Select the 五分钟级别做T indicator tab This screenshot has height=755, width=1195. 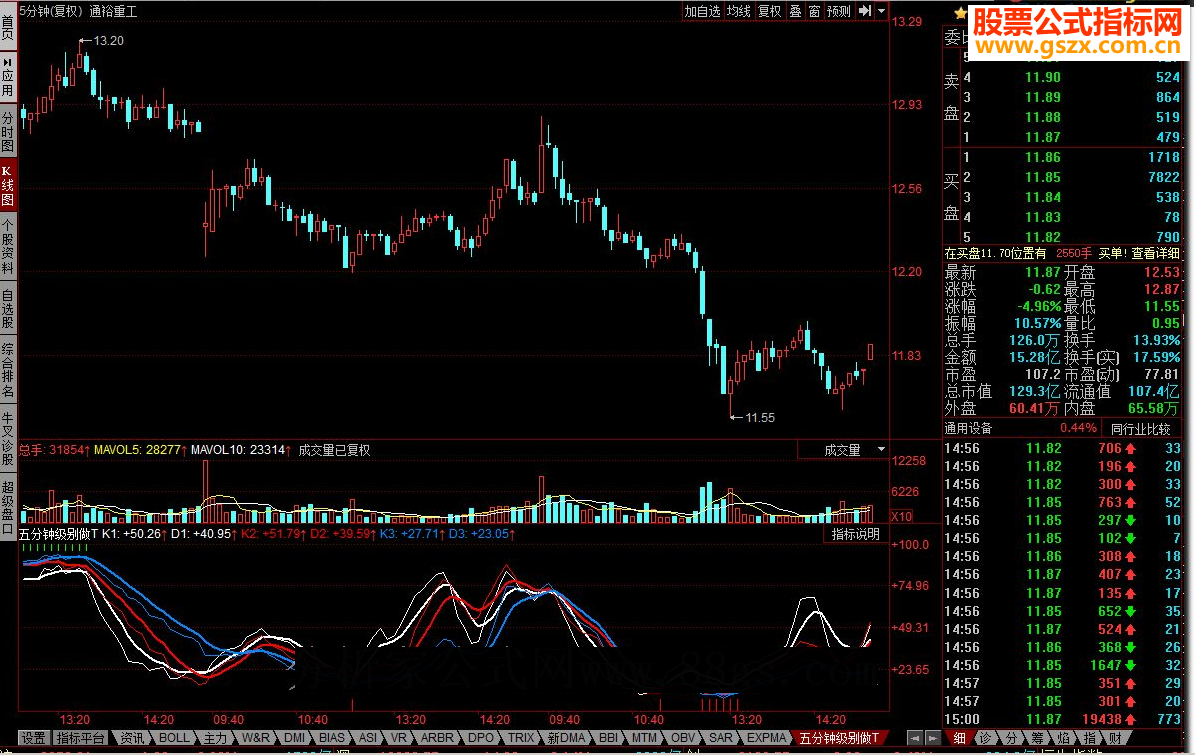(x=839, y=737)
